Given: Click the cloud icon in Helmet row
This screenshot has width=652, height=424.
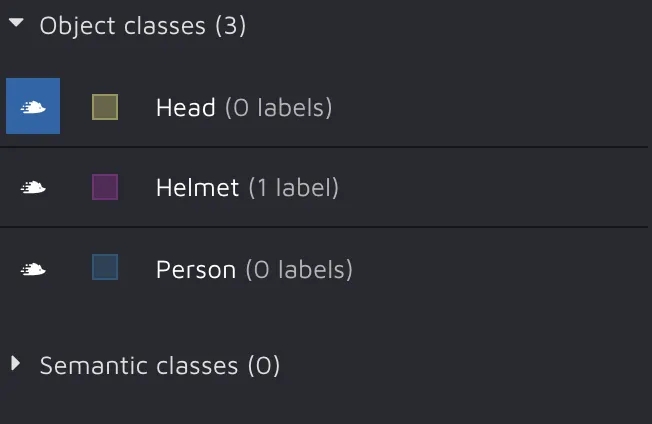Looking at the screenshot, I should tap(33, 187).
